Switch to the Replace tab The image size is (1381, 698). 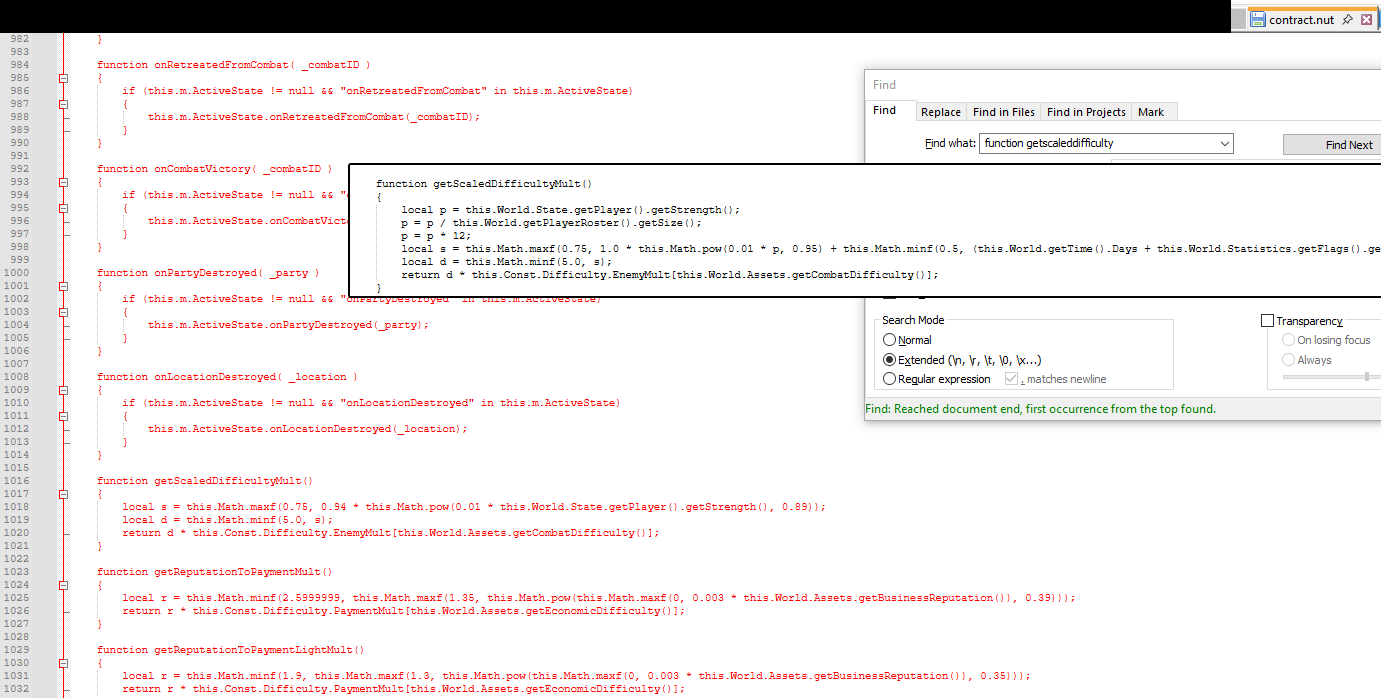[941, 112]
